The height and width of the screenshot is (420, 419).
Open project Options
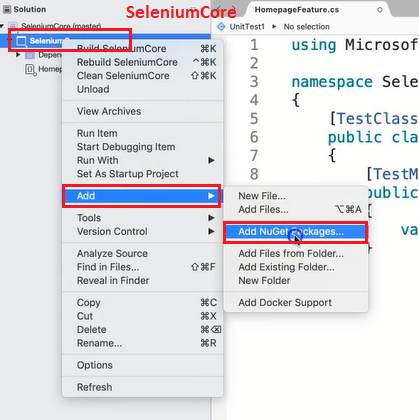142,365
